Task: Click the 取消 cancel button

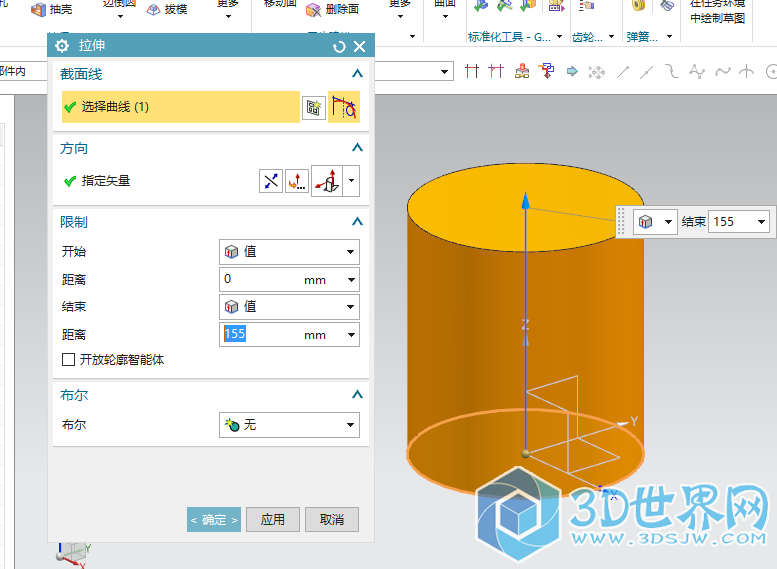Action: click(x=332, y=520)
